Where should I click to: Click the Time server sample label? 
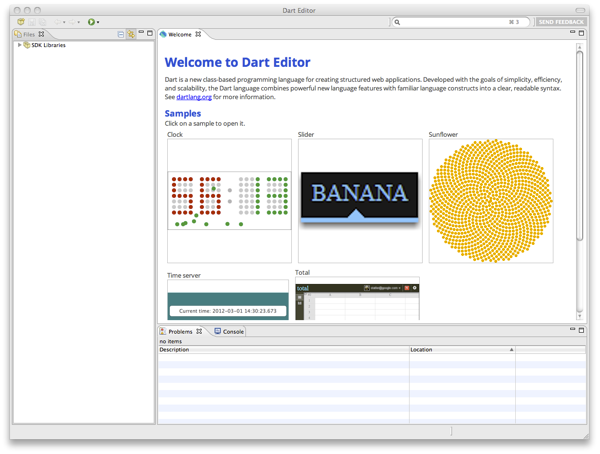(184, 275)
